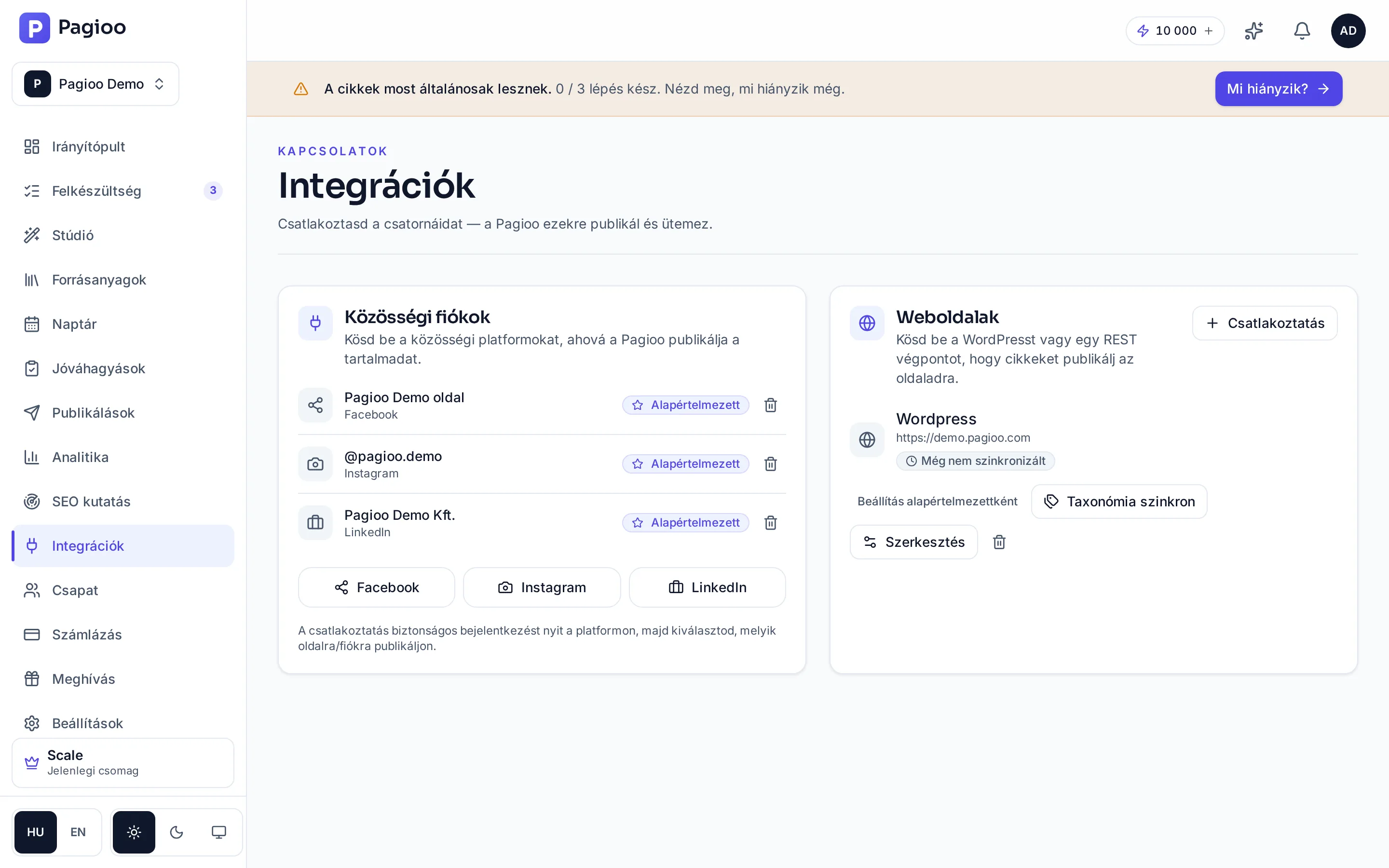
Task: Toggle Alapértelmezett for the LinkedIn account
Action: click(x=685, y=523)
